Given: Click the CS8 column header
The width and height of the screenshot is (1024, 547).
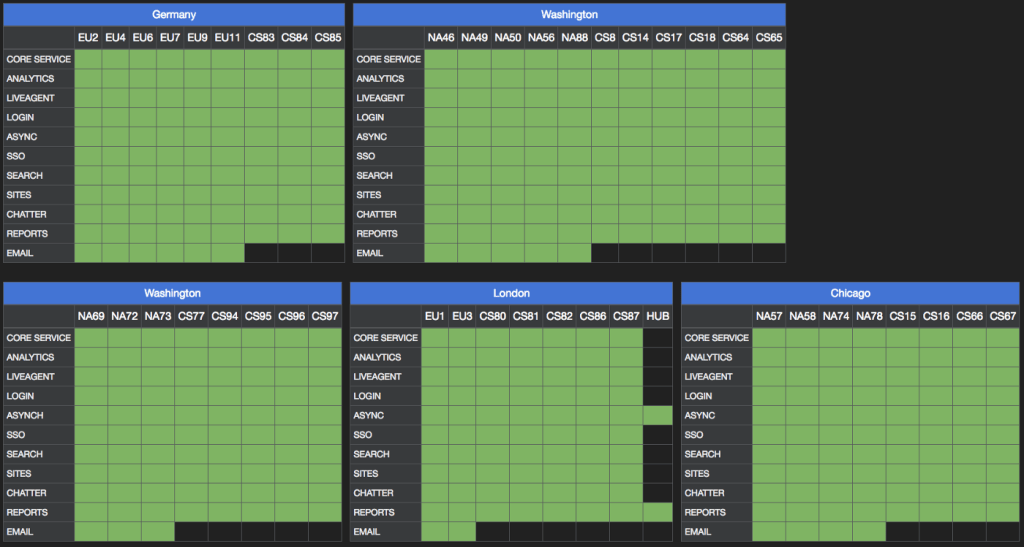Looking at the screenshot, I should pos(605,38).
